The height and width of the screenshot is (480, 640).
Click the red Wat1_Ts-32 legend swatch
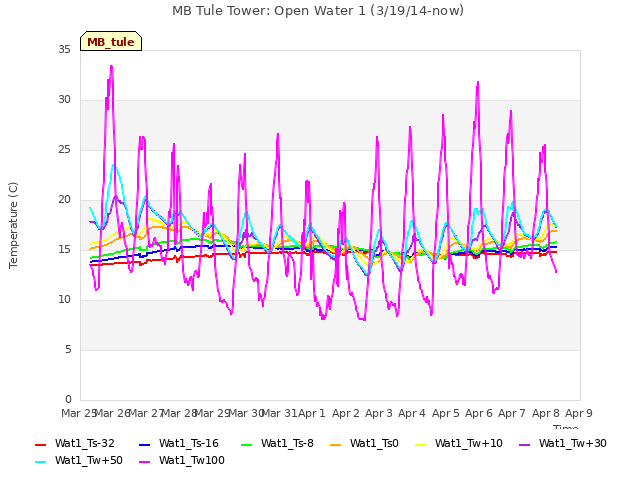(40, 444)
